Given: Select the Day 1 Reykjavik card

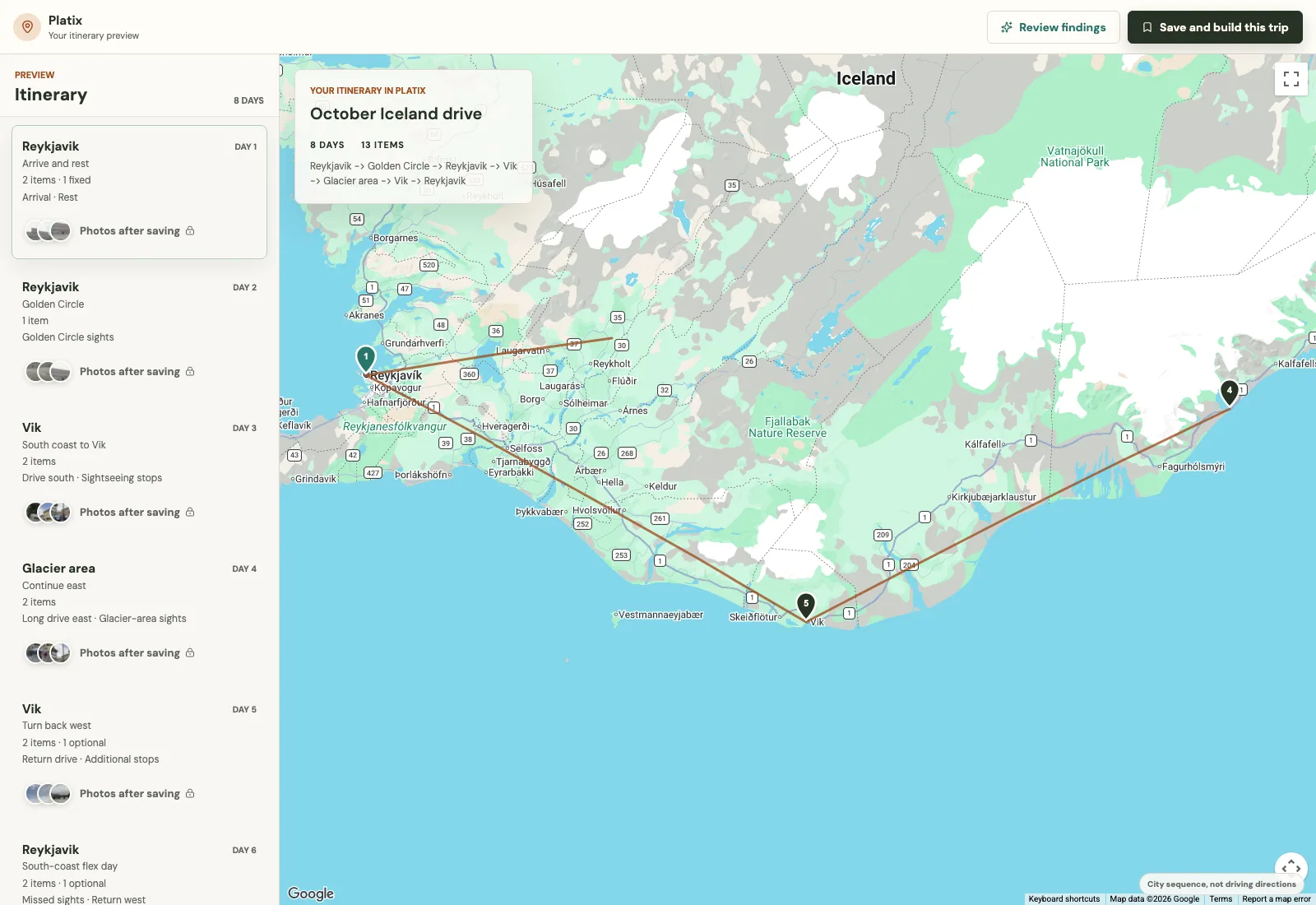Looking at the screenshot, I should click(139, 192).
